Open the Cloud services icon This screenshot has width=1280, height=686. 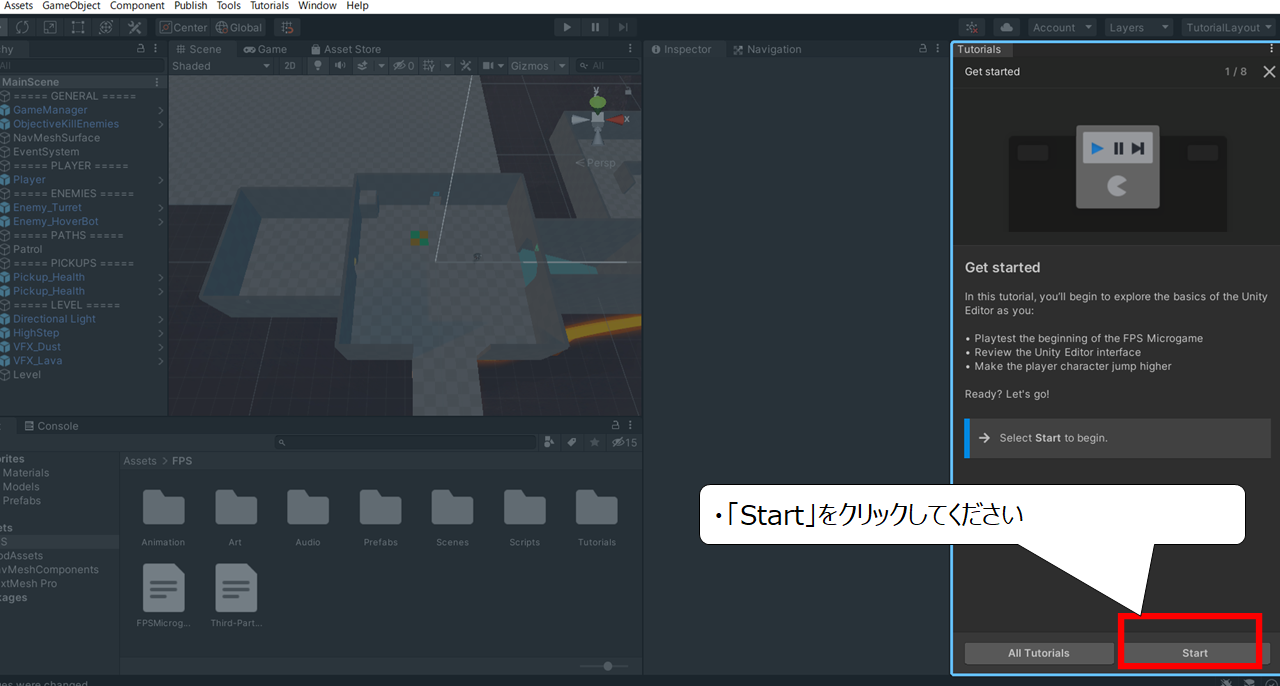coord(1006,27)
